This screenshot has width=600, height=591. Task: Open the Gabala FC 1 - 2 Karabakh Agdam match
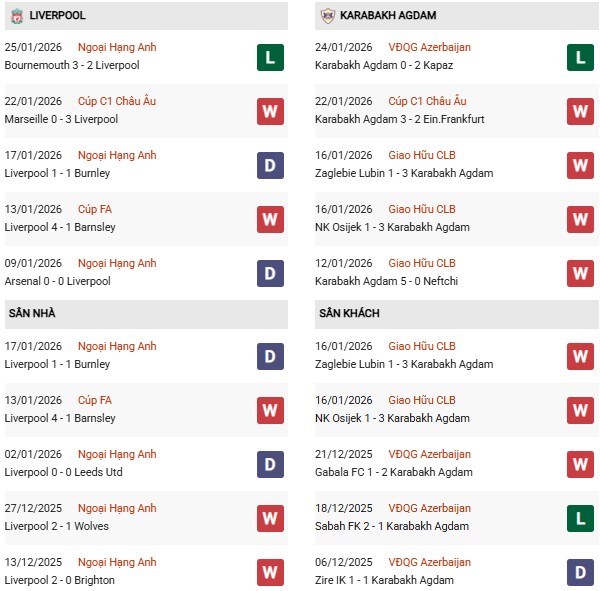[391, 472]
